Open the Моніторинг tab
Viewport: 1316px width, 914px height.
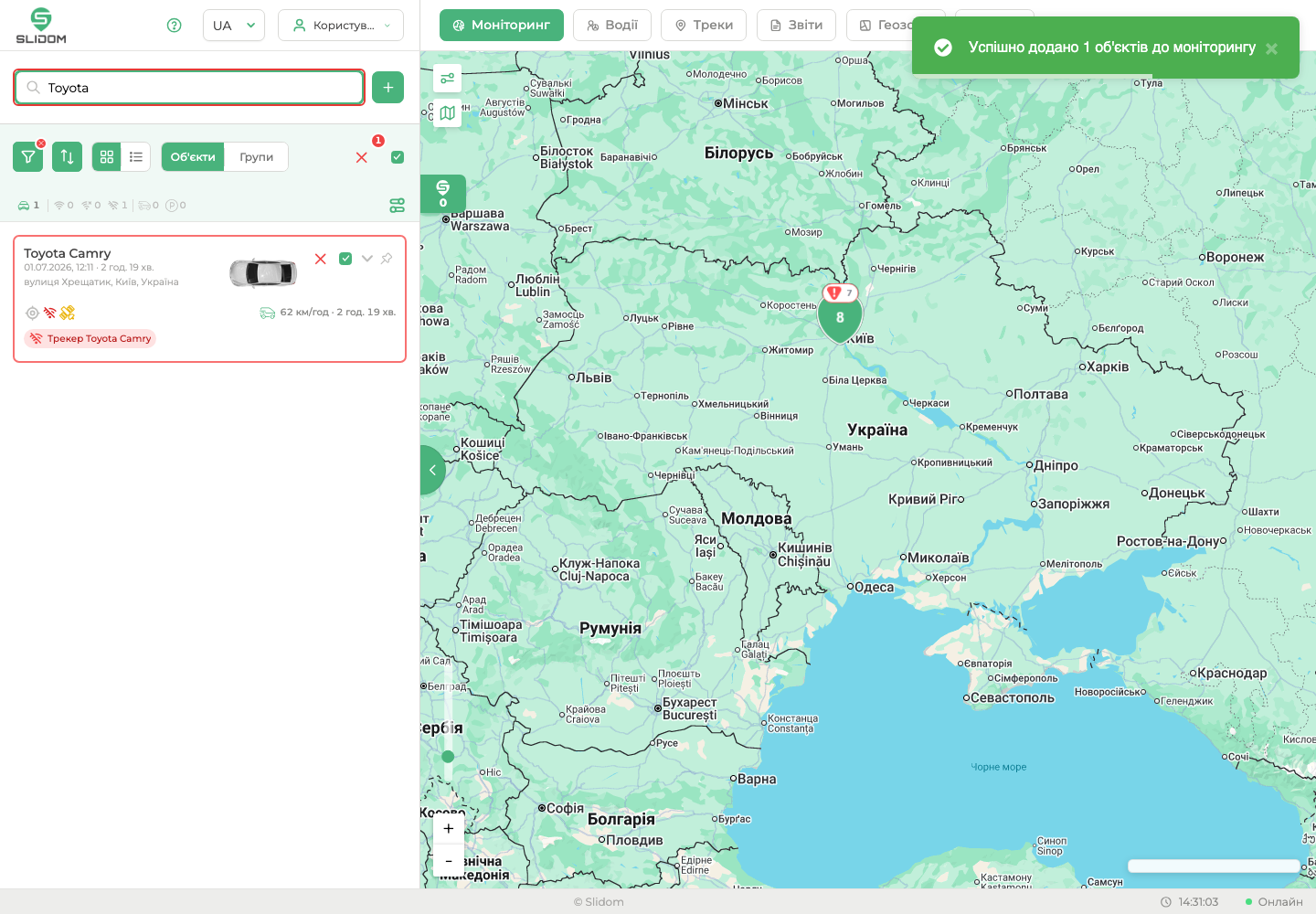pyautogui.click(x=502, y=26)
